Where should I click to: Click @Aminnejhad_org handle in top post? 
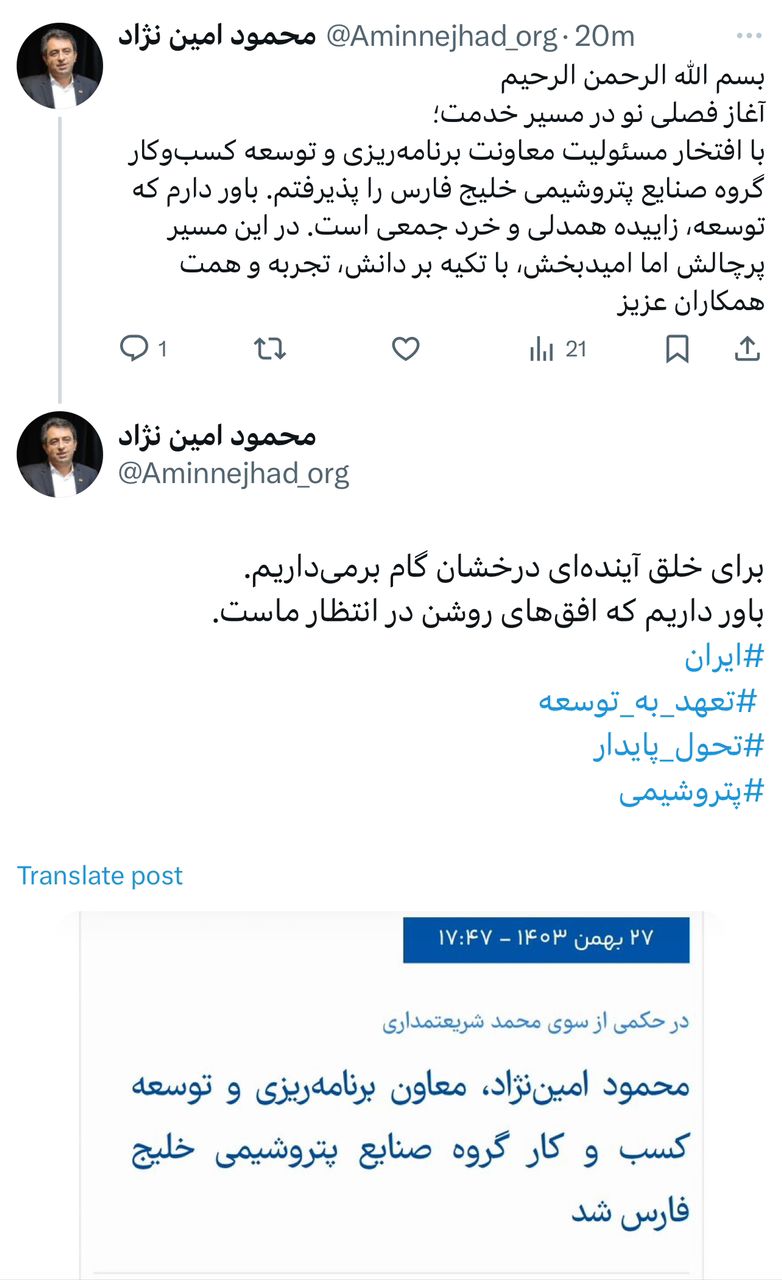pos(441,37)
